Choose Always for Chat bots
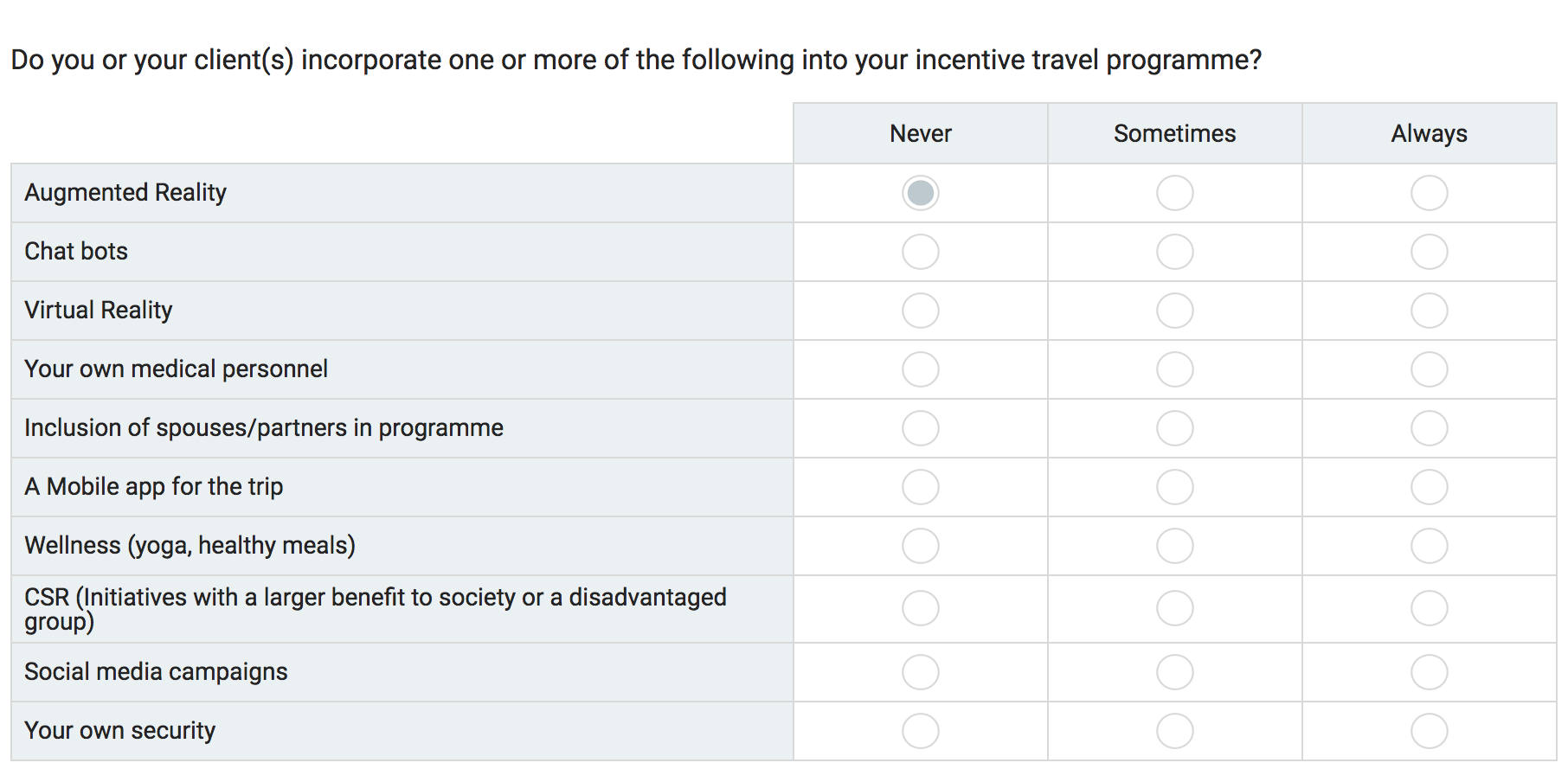This screenshot has height=782, width=1568. pyautogui.click(x=1429, y=252)
